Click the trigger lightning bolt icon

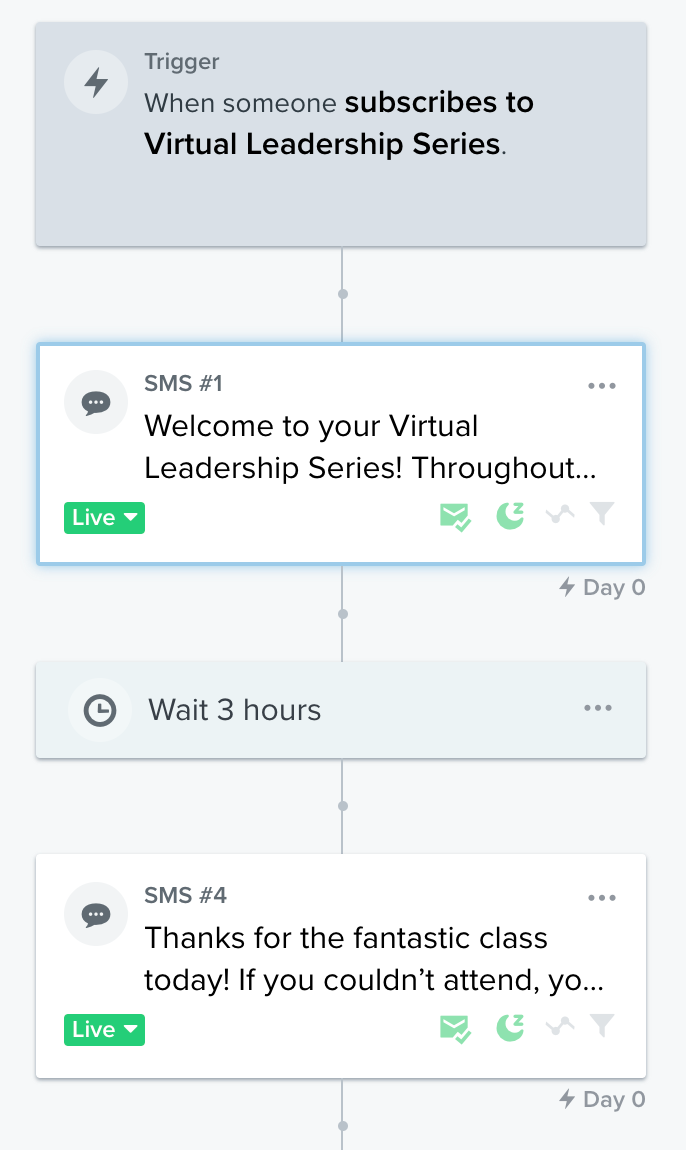[96, 82]
